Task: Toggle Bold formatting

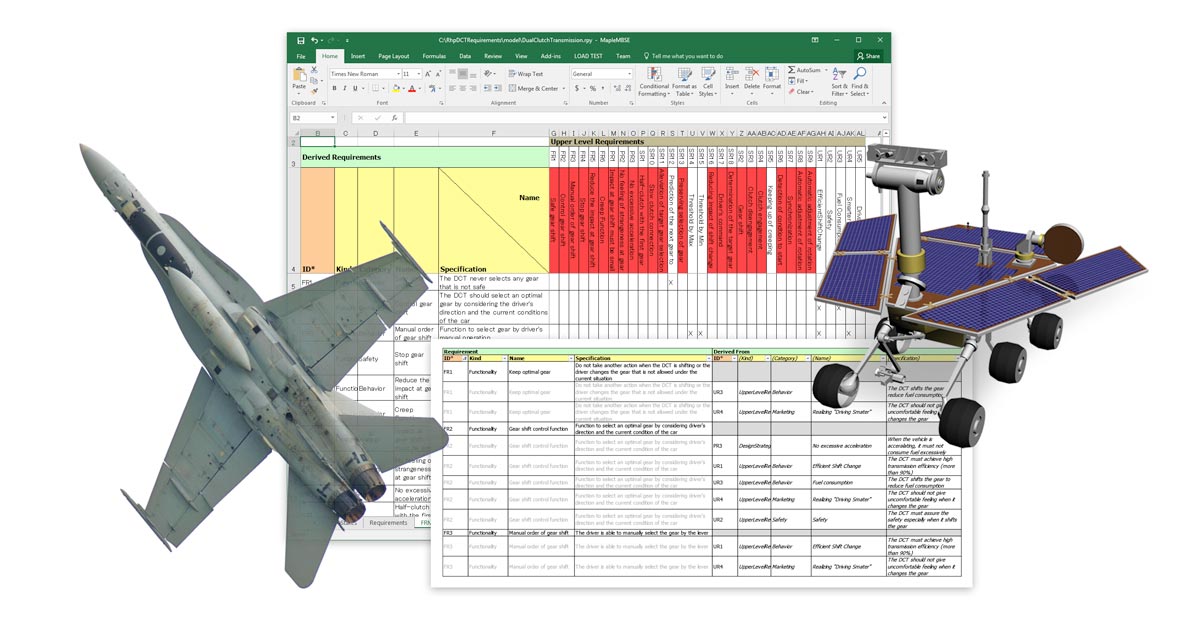Action: click(x=334, y=89)
